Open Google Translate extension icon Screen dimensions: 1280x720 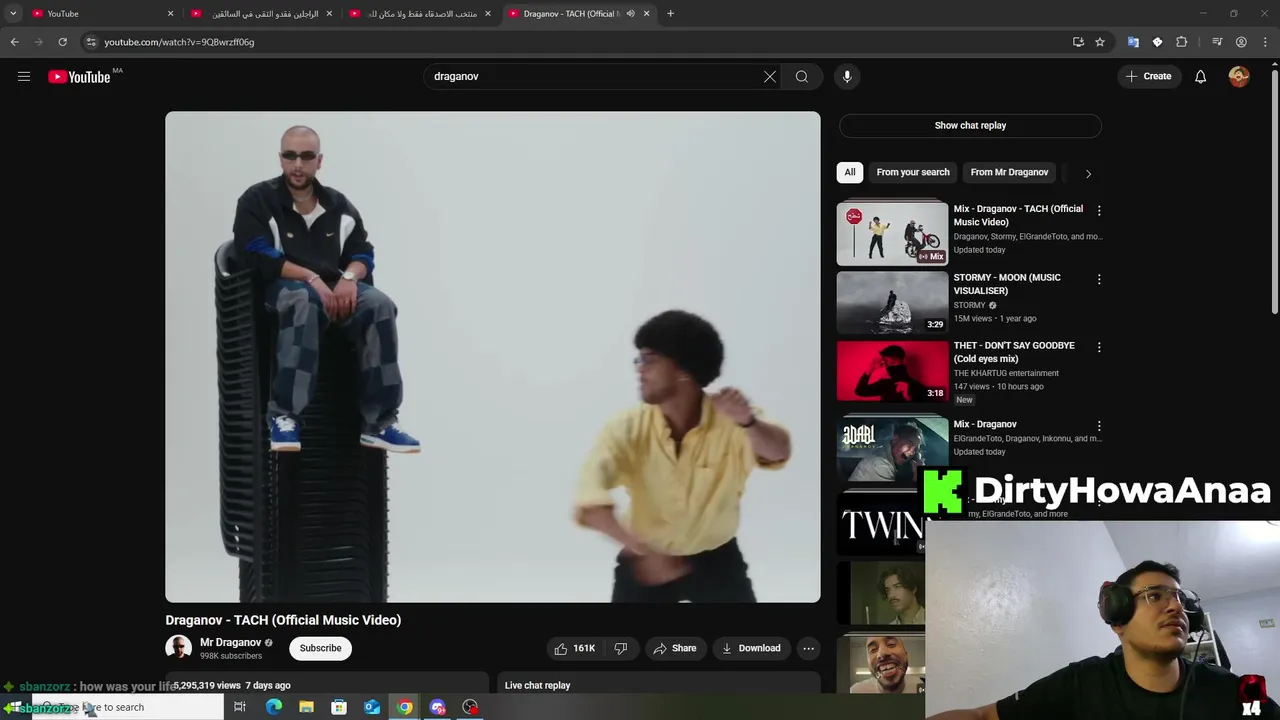(x=1133, y=42)
